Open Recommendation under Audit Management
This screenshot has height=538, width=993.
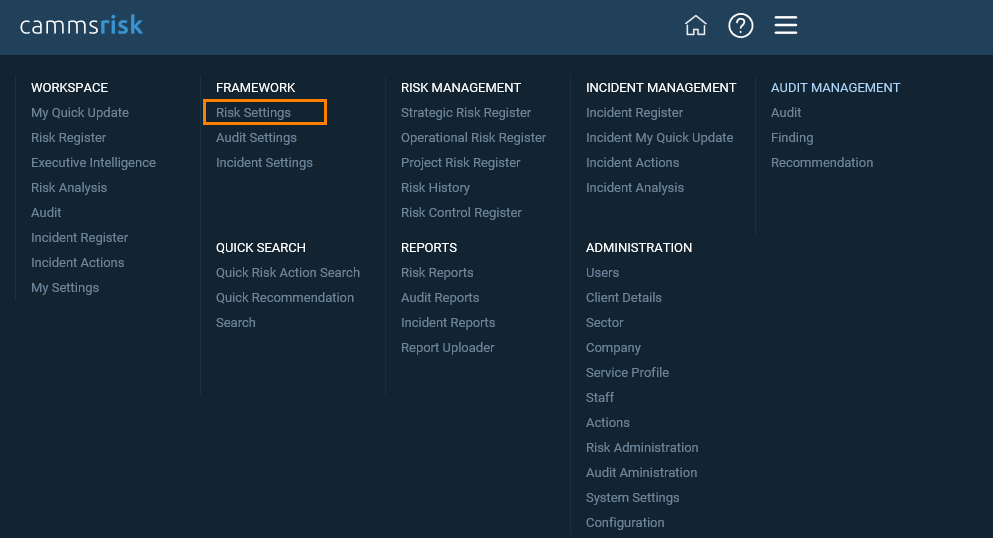tap(821, 163)
